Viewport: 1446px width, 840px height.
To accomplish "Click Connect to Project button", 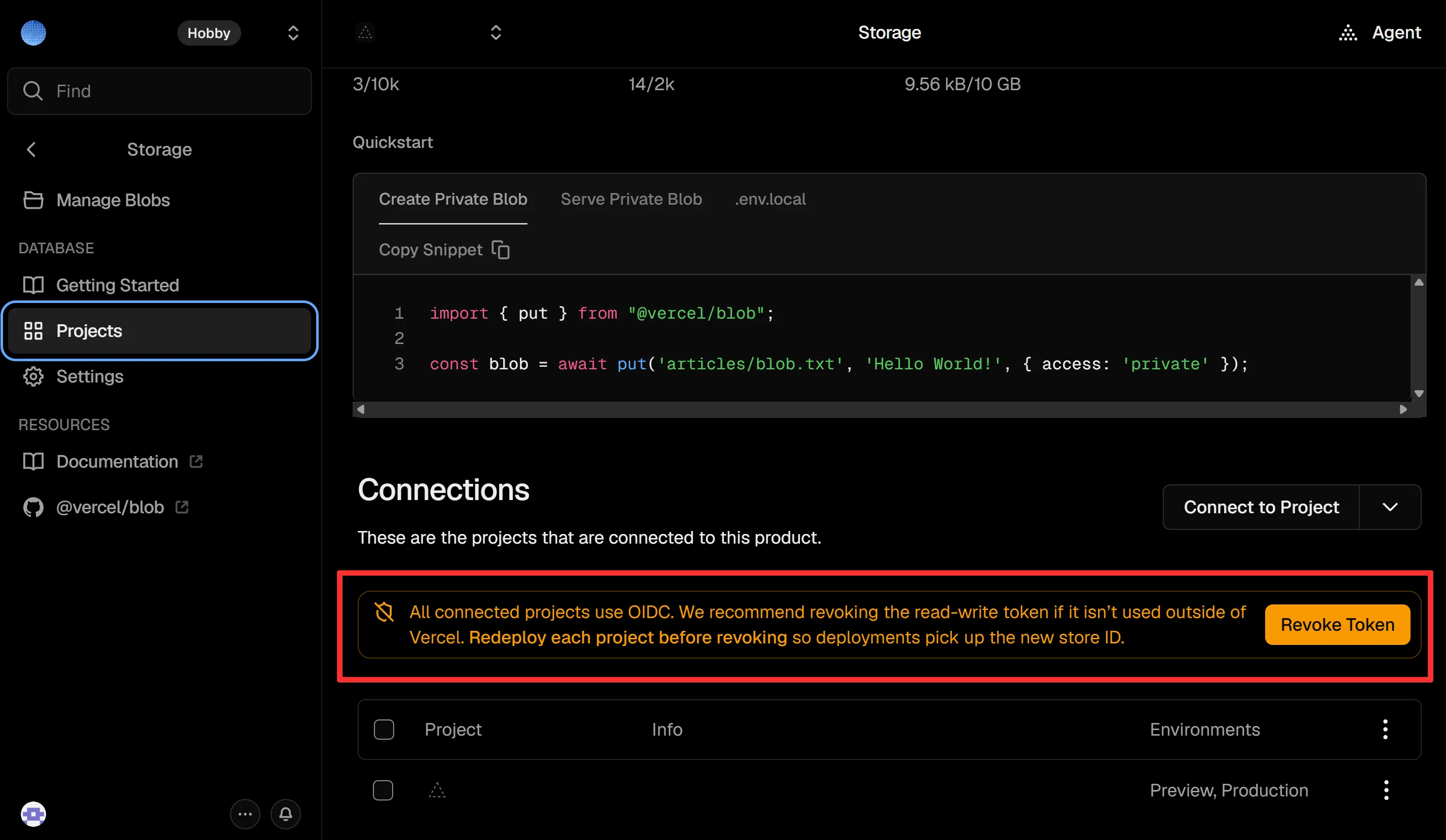I will [1261, 507].
